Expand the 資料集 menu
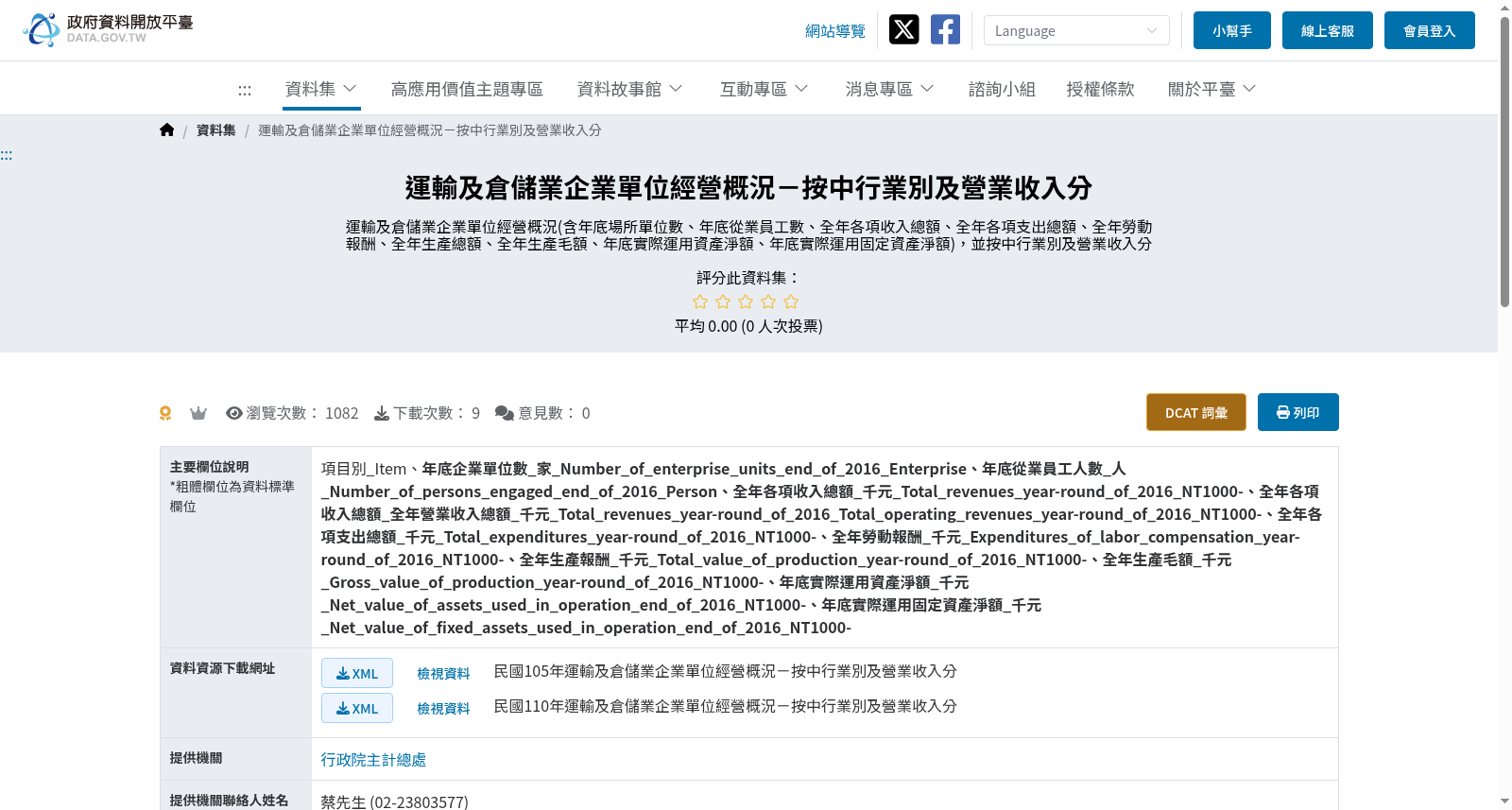This screenshot has height=810, width=1512. 320,89
